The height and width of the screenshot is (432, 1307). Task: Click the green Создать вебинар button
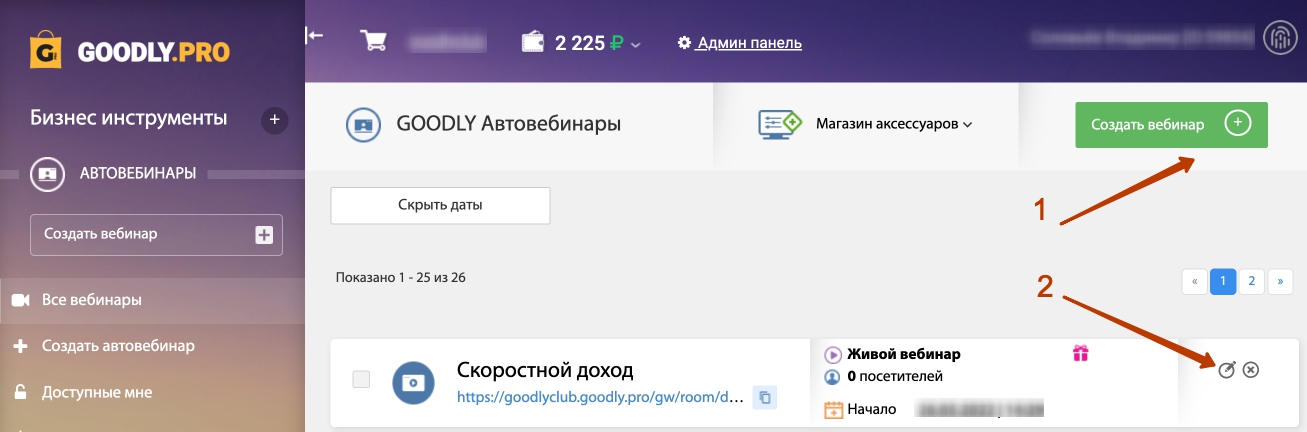coord(1171,125)
